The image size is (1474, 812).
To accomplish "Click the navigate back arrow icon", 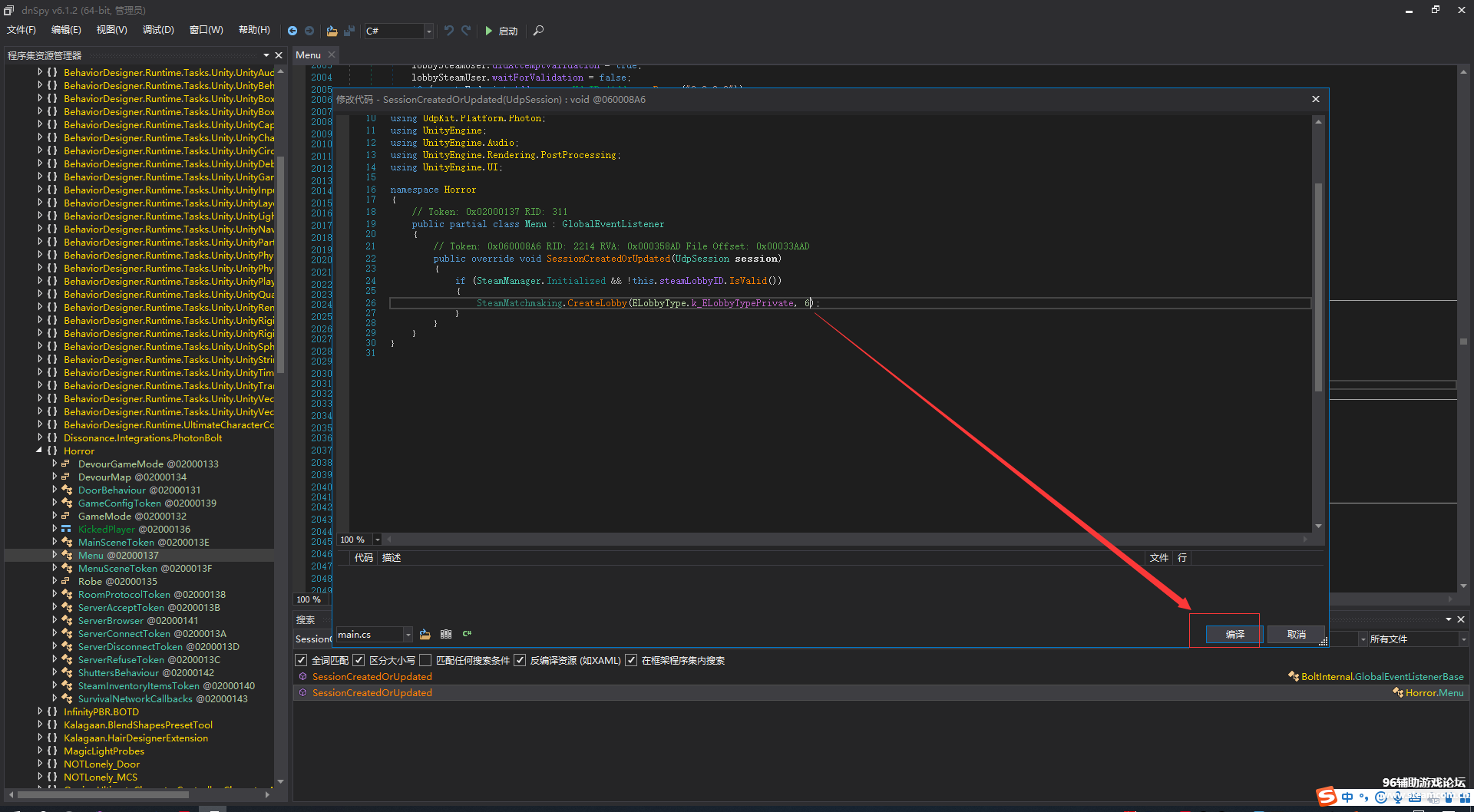I will click(x=292, y=31).
